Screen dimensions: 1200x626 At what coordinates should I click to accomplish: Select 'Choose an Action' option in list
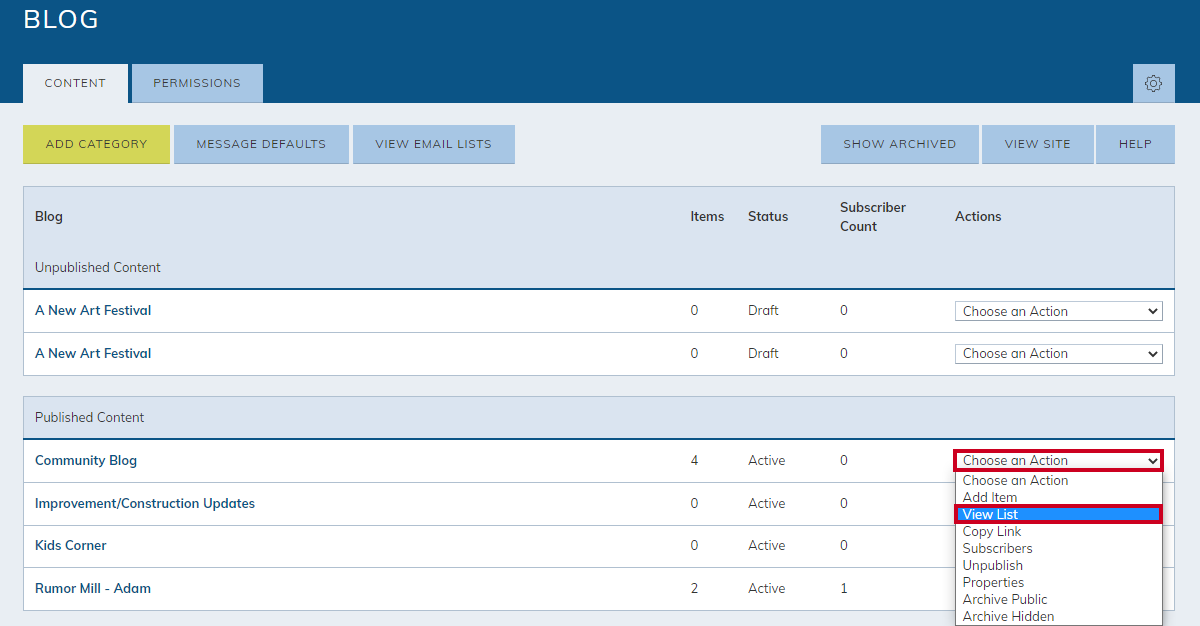[x=1059, y=480]
